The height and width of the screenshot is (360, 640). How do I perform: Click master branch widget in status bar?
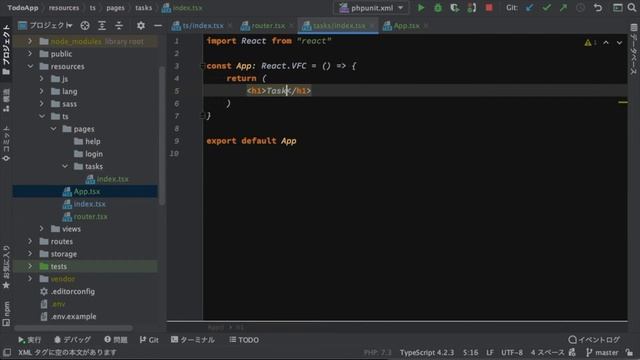(x=602, y=352)
